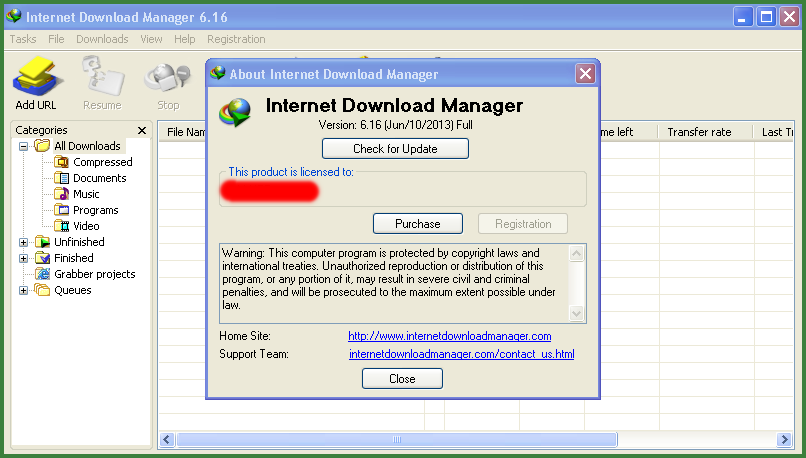Click the Transfer rate column header
Viewport: 806px width, 458px height.
coord(705,132)
